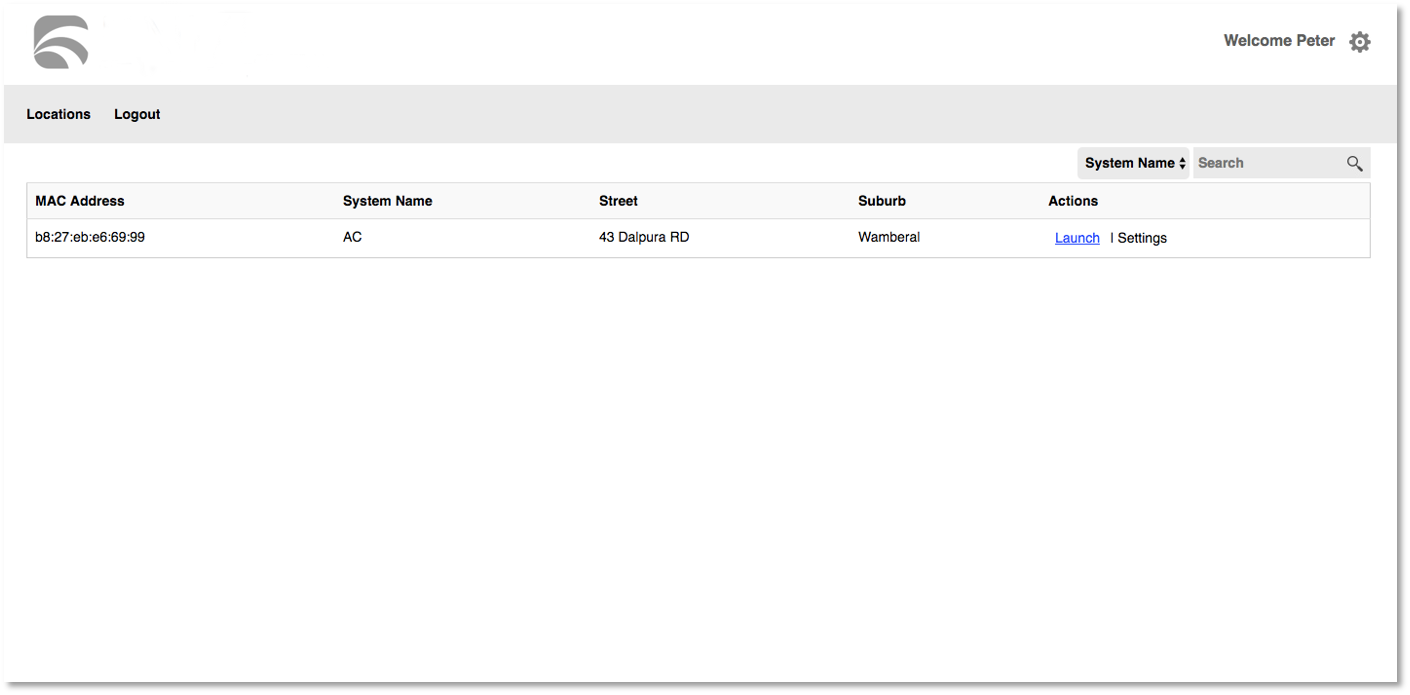This screenshot has width=1410, height=695.
Task: Click the Street column header
Action: 618,201
